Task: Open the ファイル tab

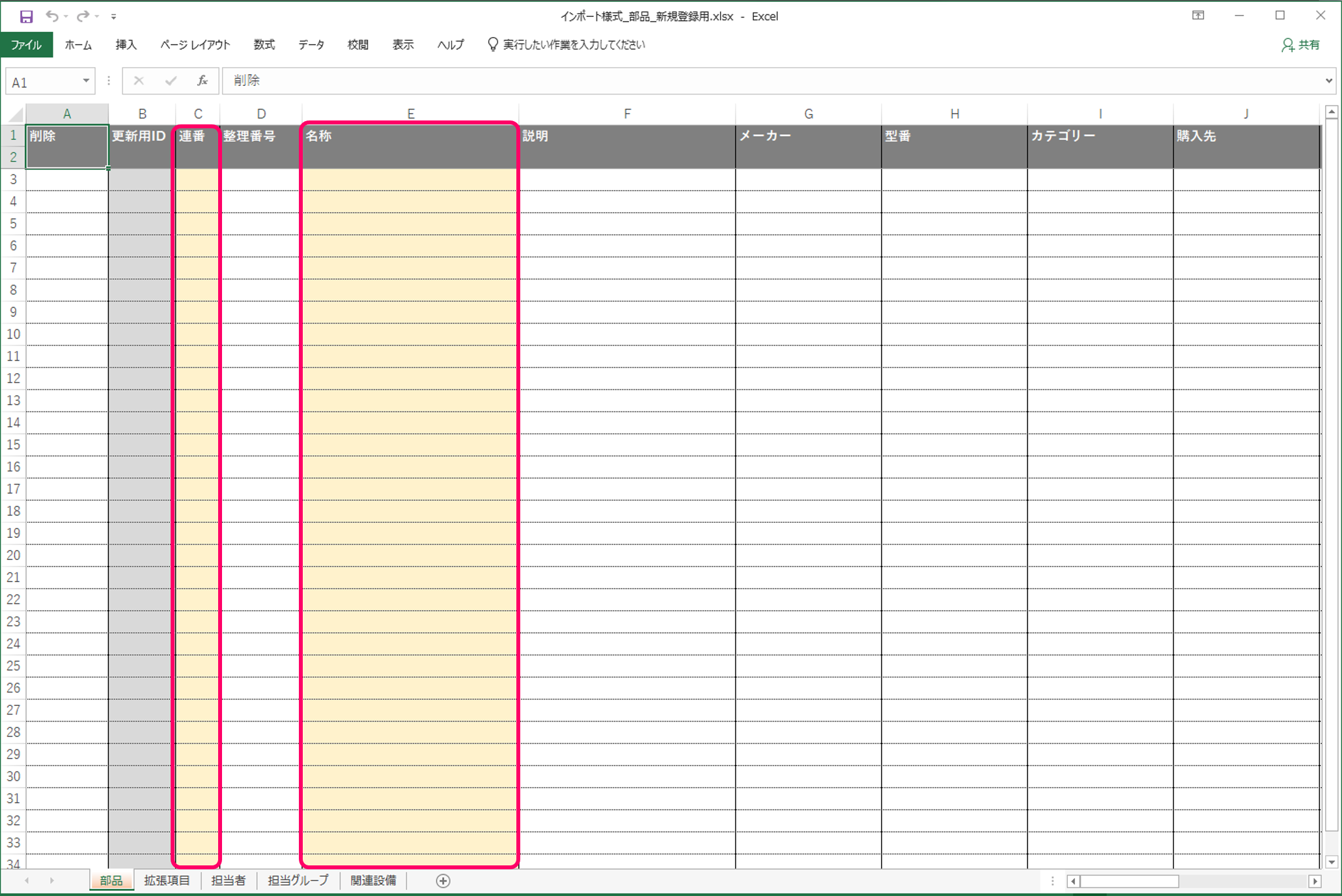Action: point(27,44)
